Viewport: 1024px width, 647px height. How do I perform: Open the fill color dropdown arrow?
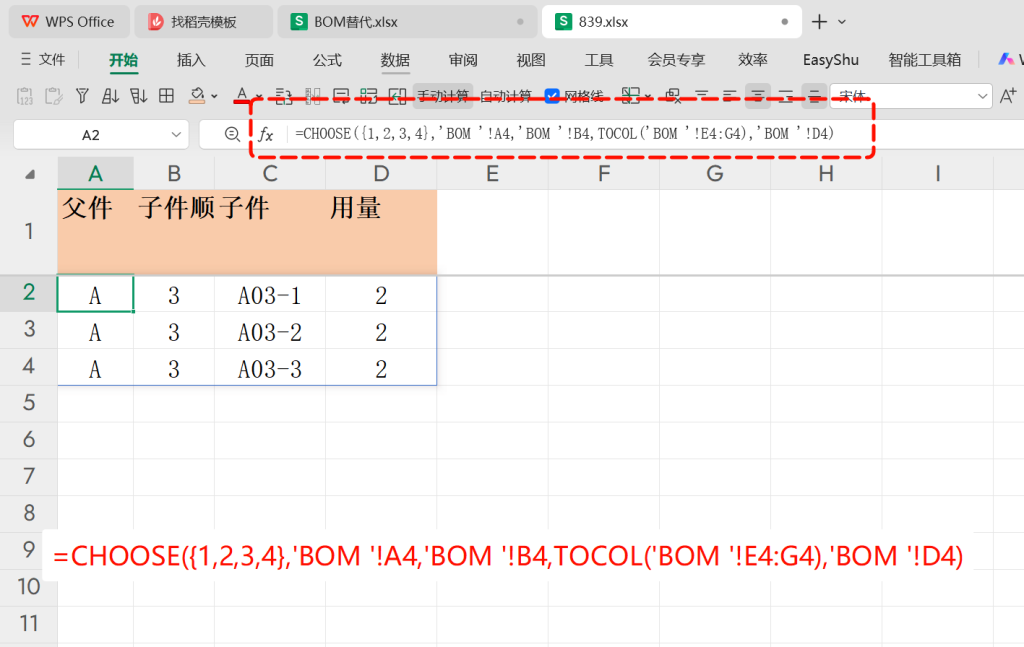[214, 97]
